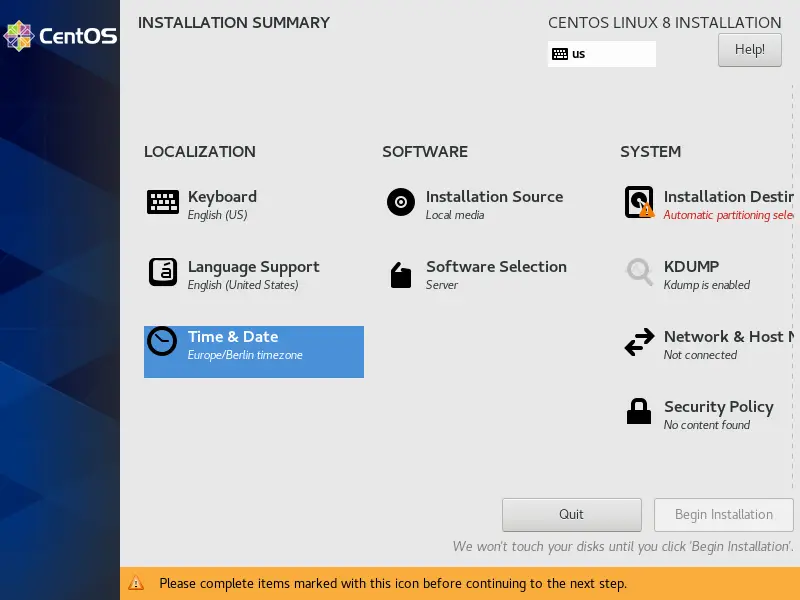Click the Security Policy lock icon
Viewport: 800px width, 600px height.
[x=639, y=411]
